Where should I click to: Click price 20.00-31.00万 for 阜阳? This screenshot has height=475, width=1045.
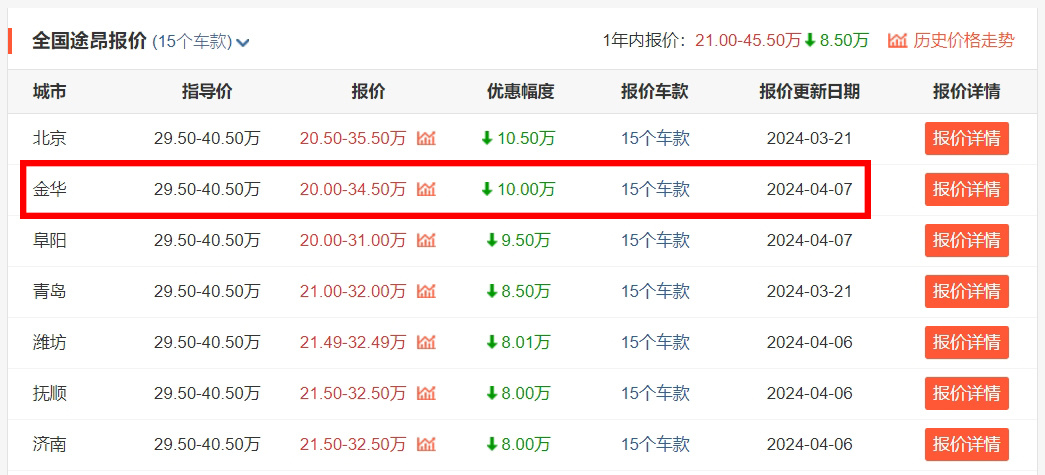pyautogui.click(x=353, y=240)
